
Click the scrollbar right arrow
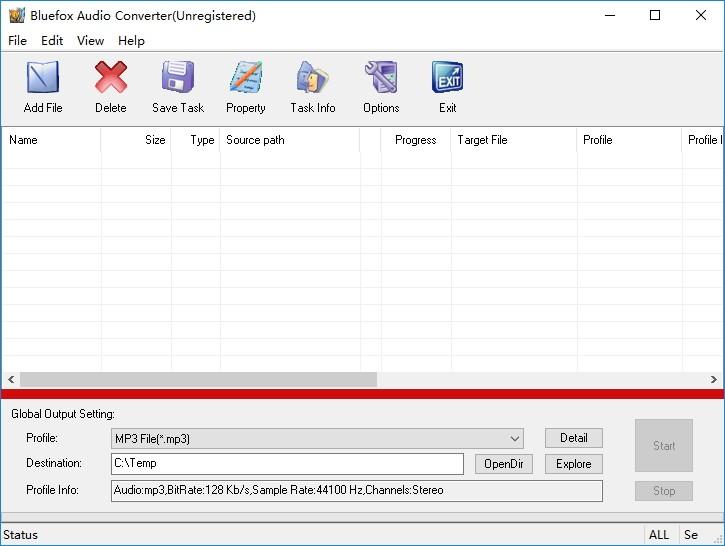(713, 380)
